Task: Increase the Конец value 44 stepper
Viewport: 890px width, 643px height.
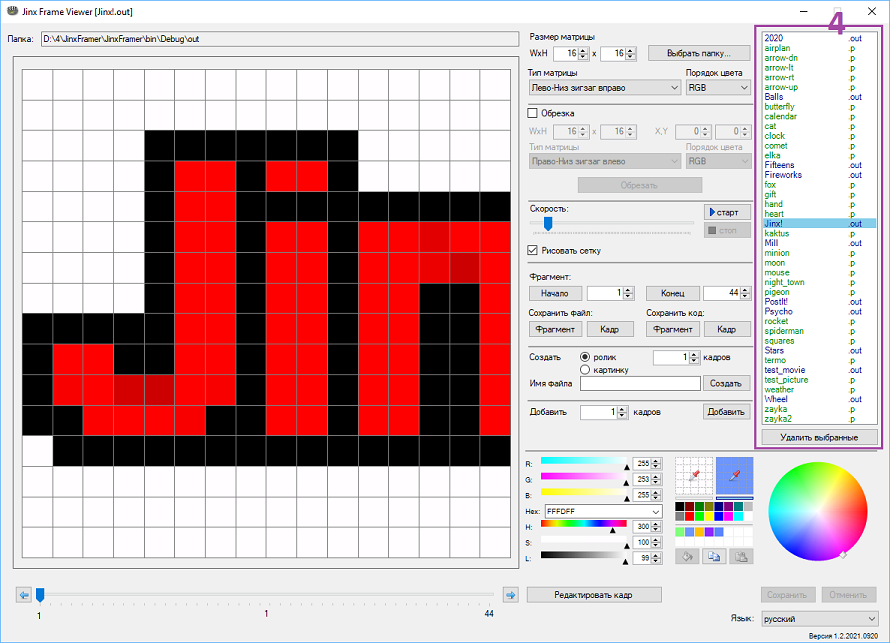Action: pos(745,290)
